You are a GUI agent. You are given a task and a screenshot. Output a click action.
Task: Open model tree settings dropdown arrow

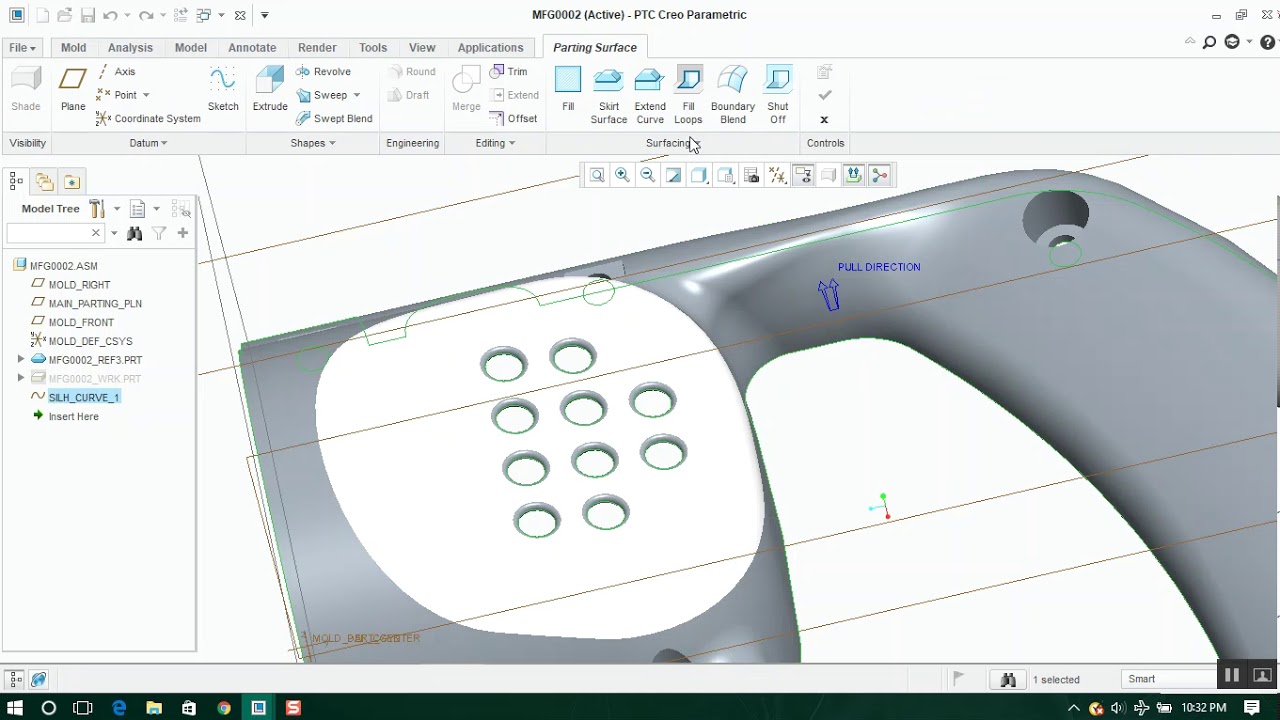click(116, 209)
